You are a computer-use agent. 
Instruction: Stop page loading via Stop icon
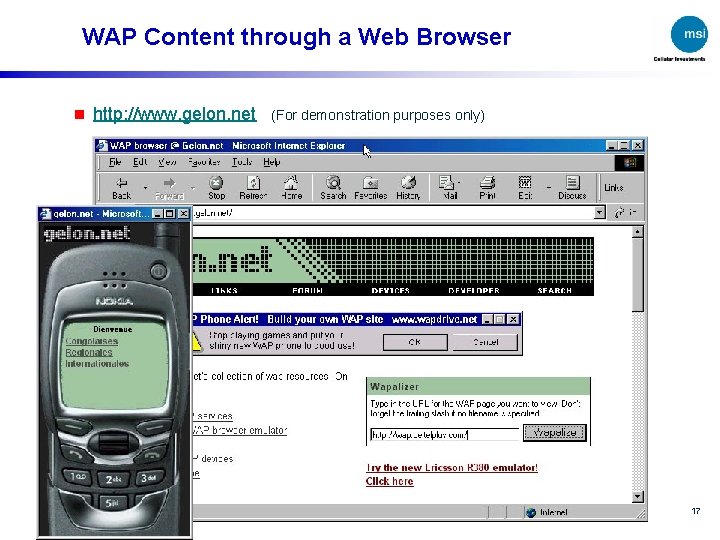coord(216,188)
